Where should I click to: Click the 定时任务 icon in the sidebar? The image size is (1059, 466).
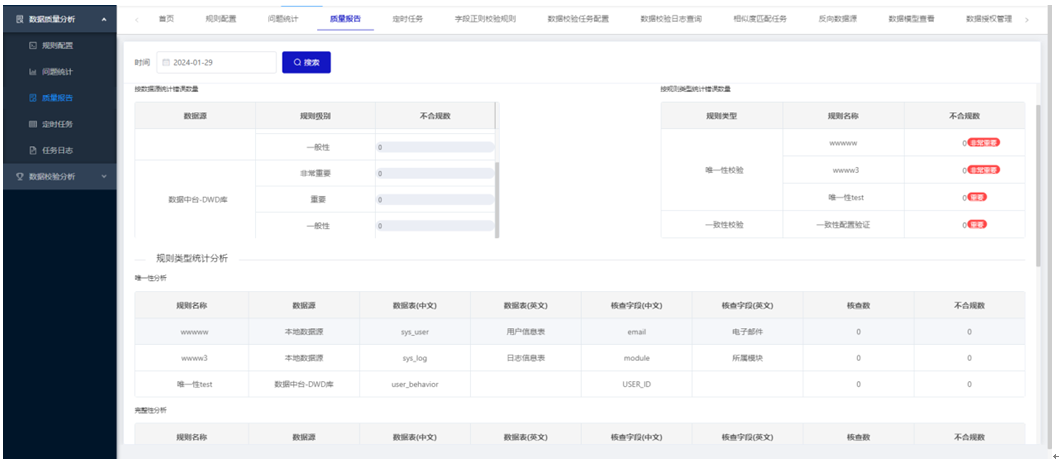32,124
